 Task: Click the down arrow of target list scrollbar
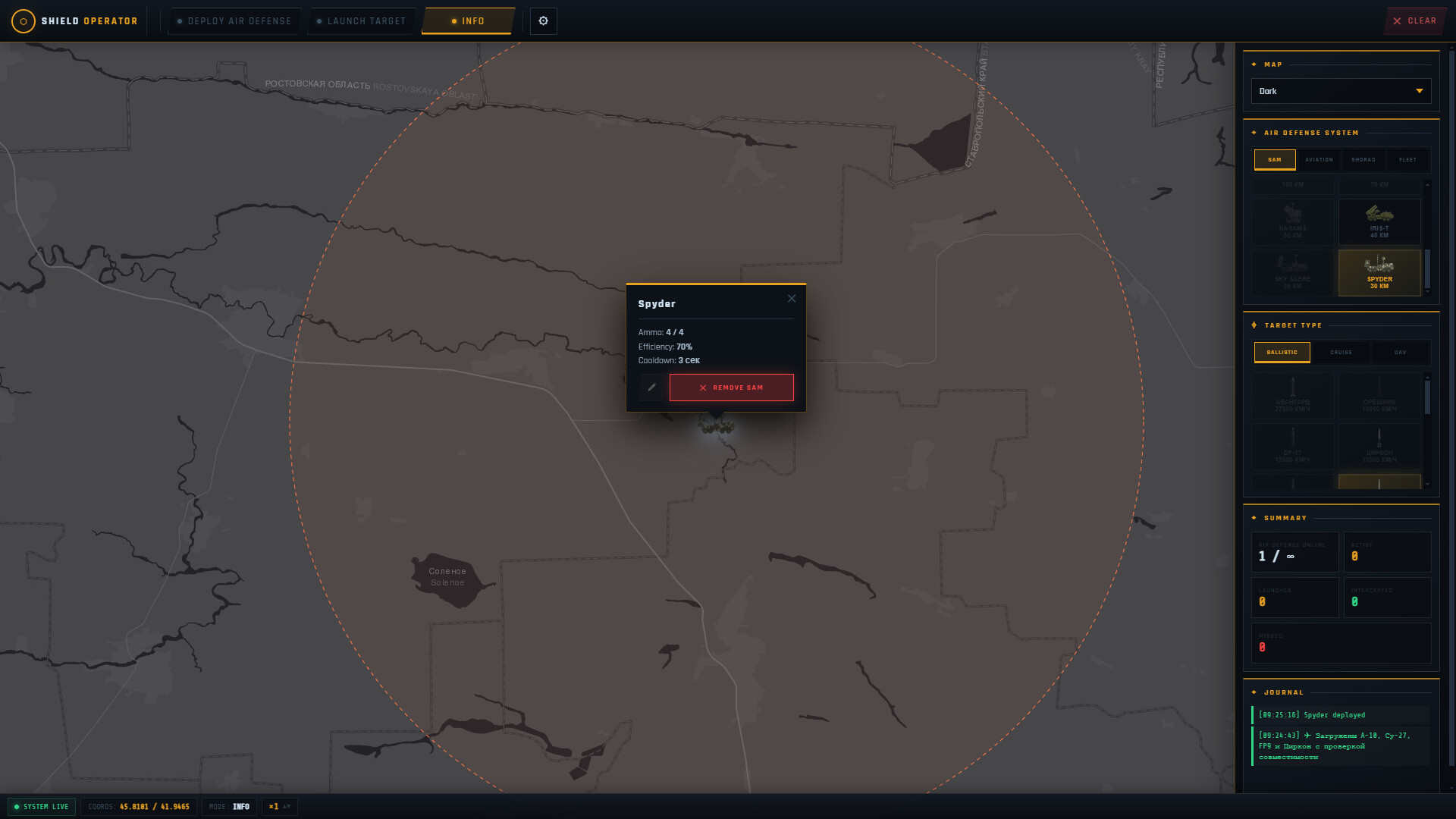1427,485
